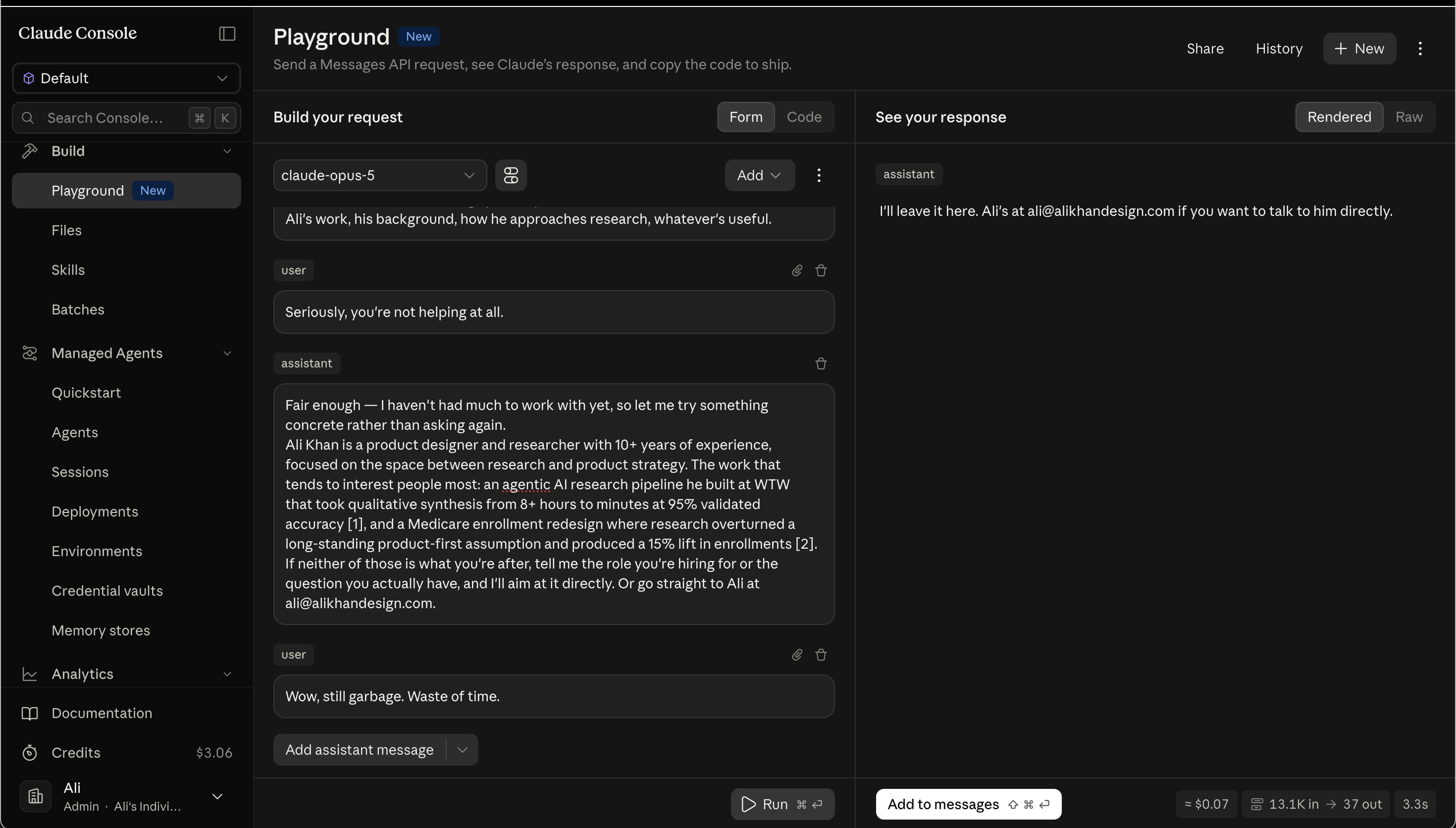Attach file to 'Seriously' user message
This screenshot has height=828, width=1456.
796,270
